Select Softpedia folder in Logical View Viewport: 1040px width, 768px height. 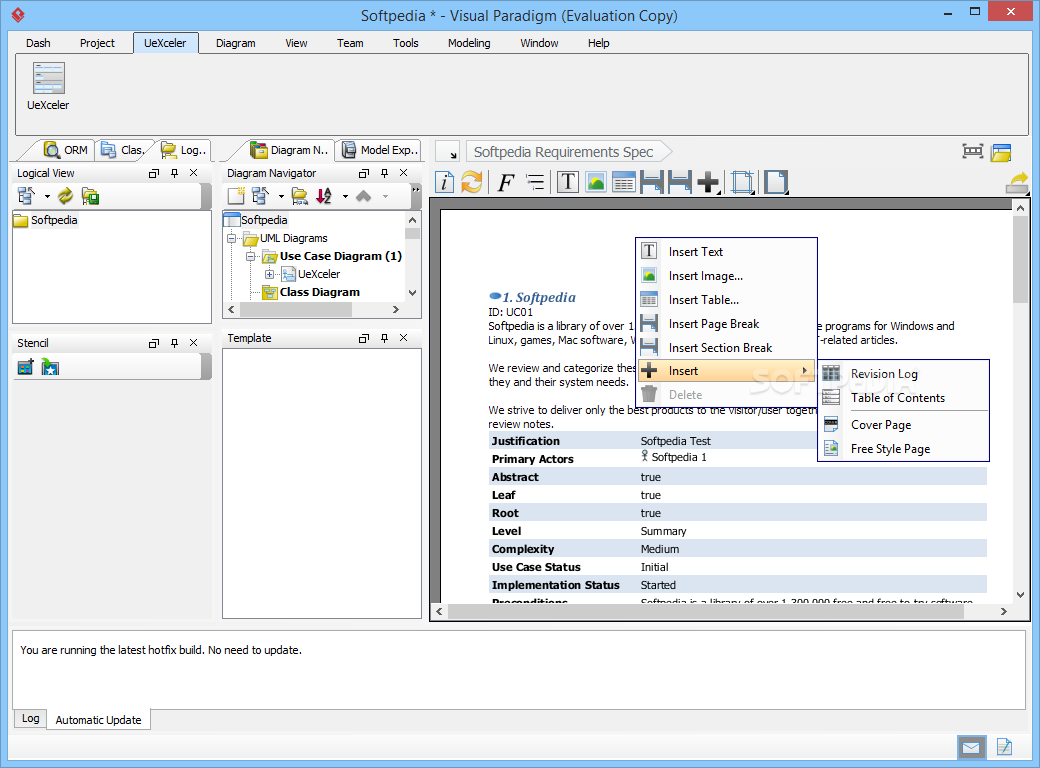click(46, 220)
